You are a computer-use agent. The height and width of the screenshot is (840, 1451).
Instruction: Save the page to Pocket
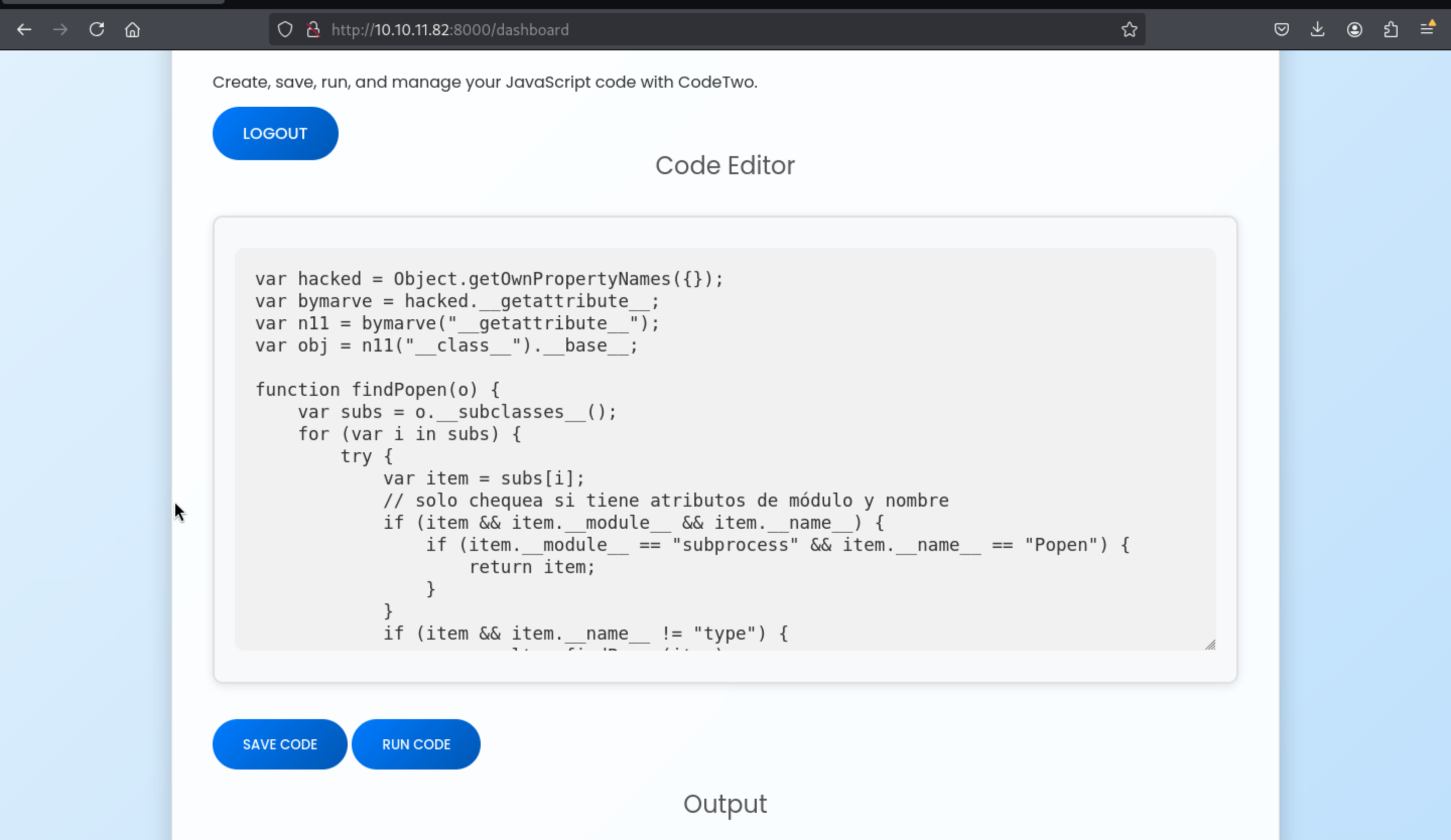(1281, 29)
